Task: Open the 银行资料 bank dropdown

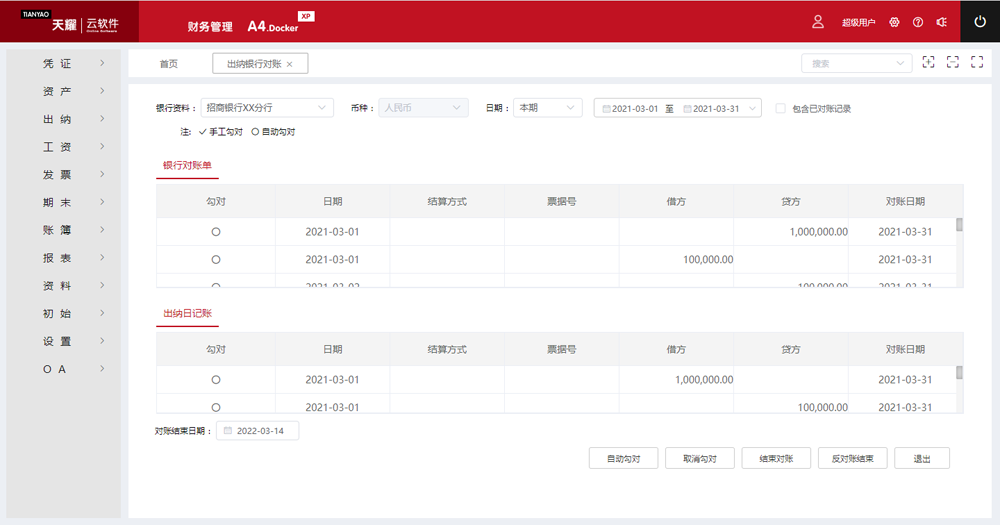Action: (267, 108)
